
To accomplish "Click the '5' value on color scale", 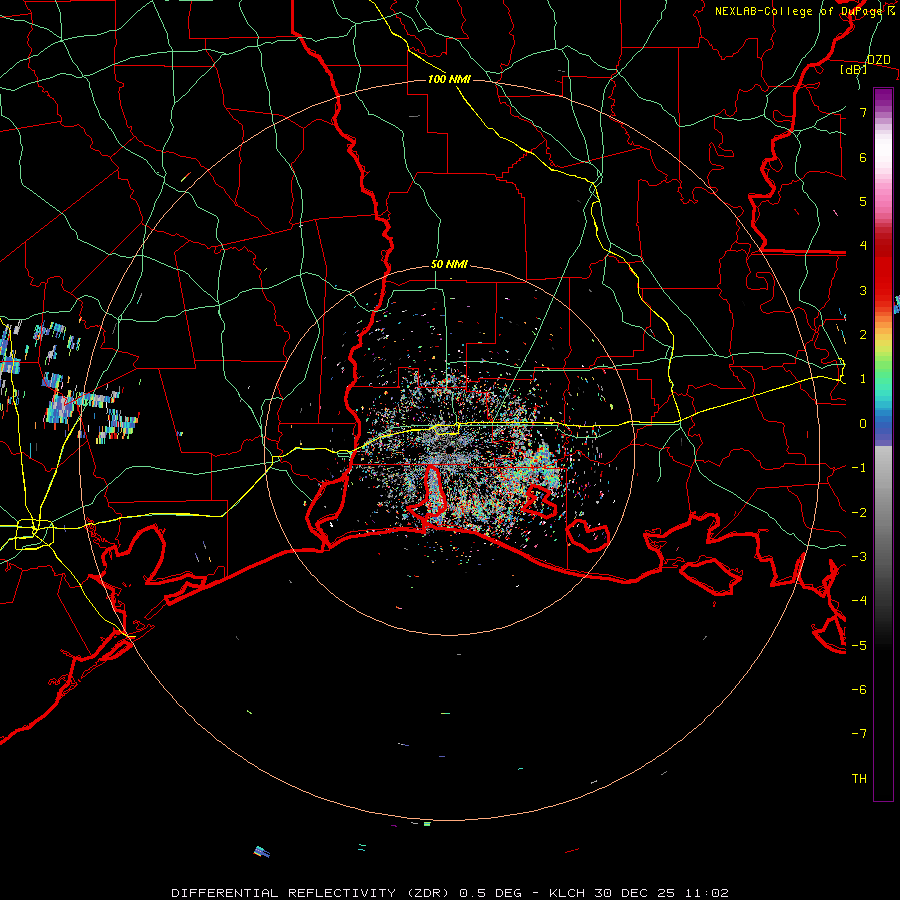I will click(x=863, y=201).
